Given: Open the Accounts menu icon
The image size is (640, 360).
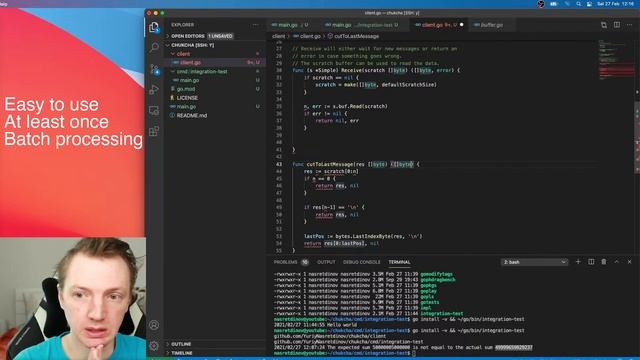Looking at the screenshot, I should pos(154,325).
